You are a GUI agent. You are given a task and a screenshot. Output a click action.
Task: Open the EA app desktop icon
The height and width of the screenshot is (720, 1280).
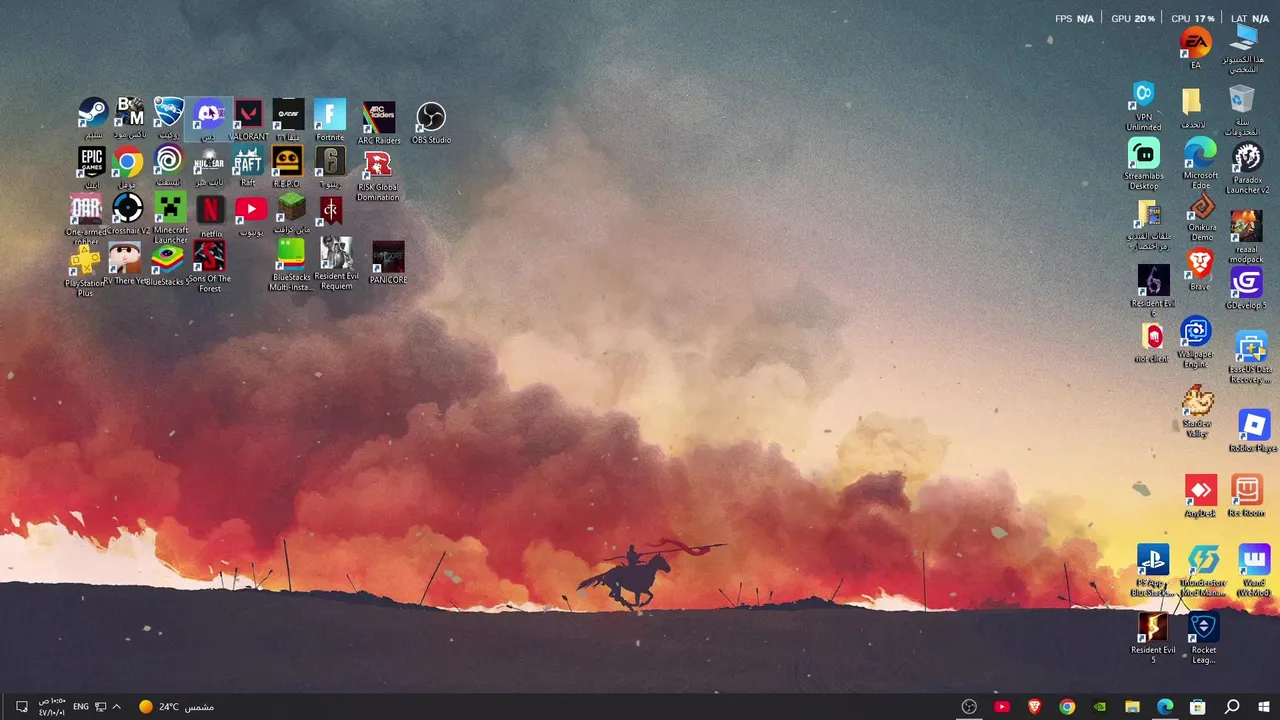tap(1196, 47)
